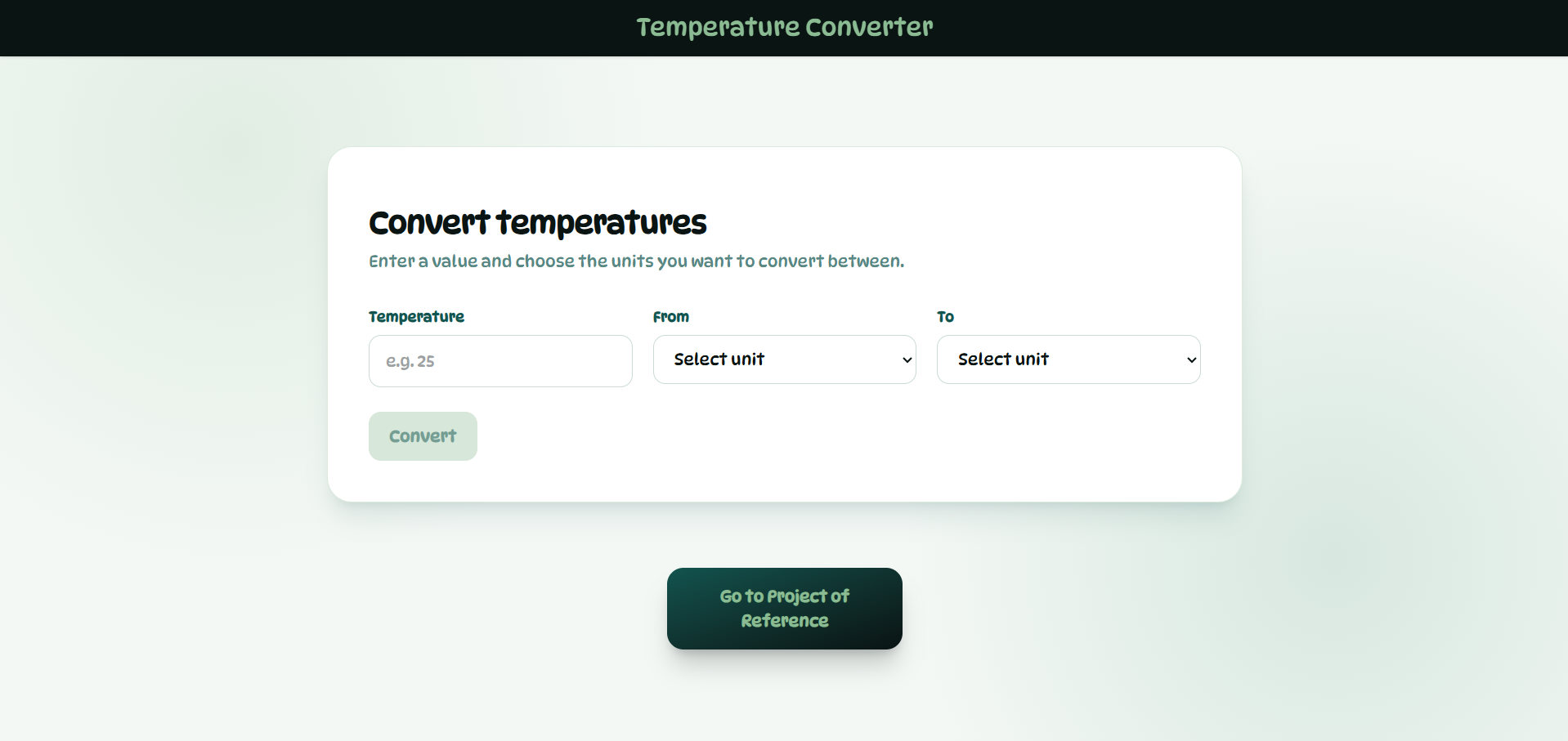
Task: Open the To unit dropdown
Action: point(1068,359)
